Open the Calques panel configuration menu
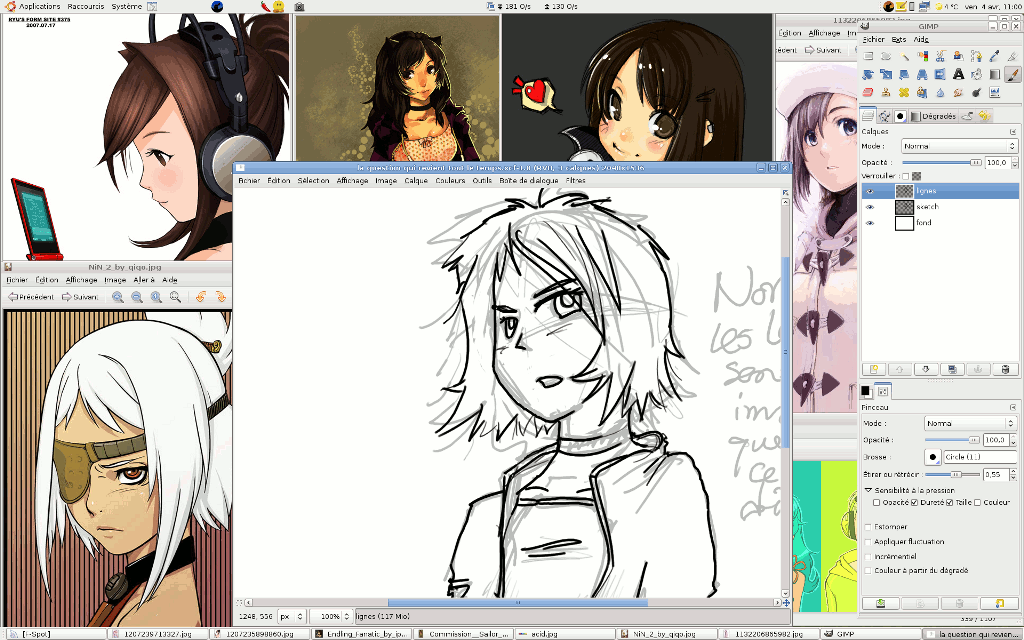This screenshot has width=1024, height=640. [x=1013, y=131]
